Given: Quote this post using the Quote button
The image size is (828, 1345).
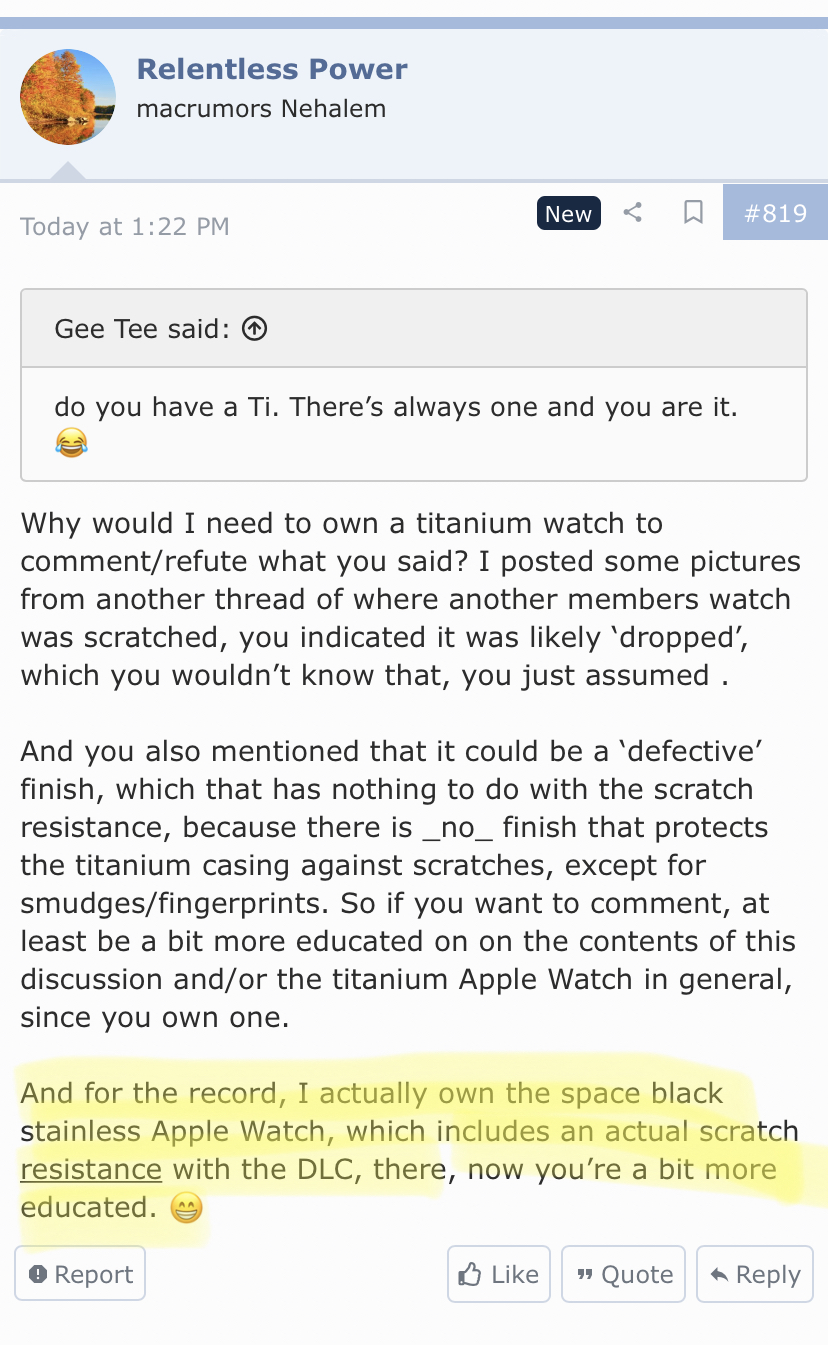Looking at the screenshot, I should coord(623,1274).
